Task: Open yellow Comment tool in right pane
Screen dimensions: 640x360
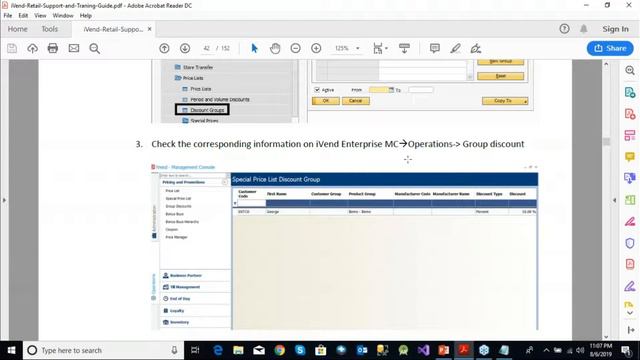Action: coord(630,157)
